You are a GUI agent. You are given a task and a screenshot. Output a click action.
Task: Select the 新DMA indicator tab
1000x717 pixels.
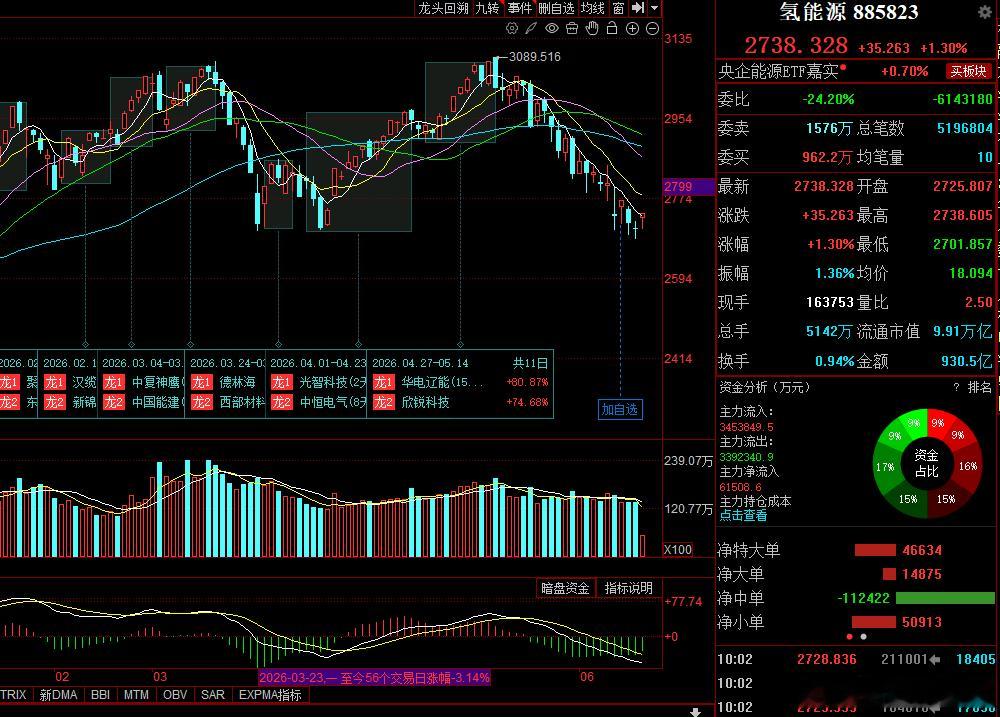click(58, 695)
